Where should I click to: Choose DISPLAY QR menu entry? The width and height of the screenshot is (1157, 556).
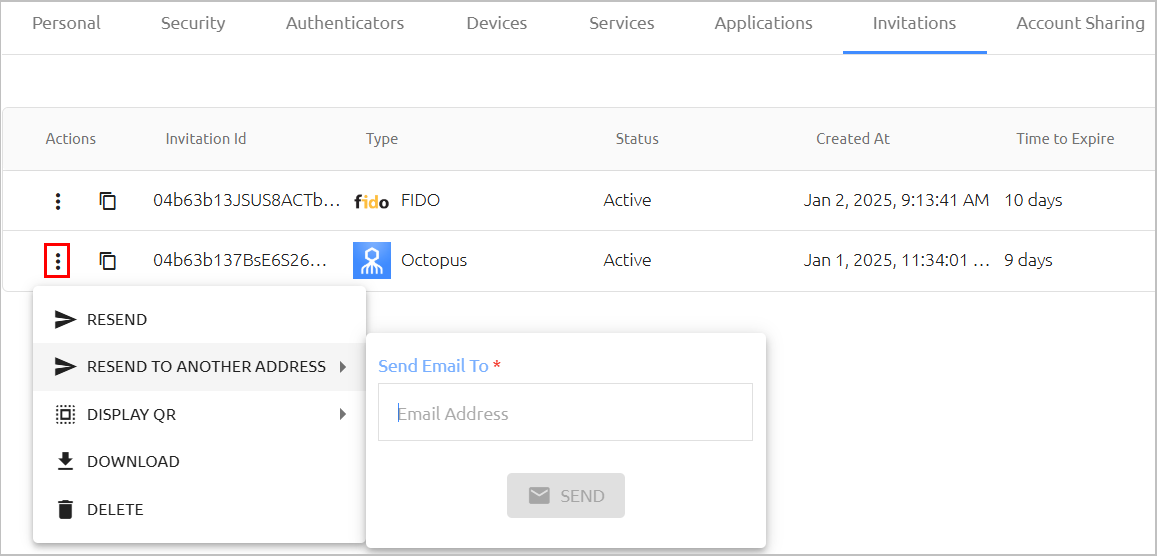coord(199,414)
